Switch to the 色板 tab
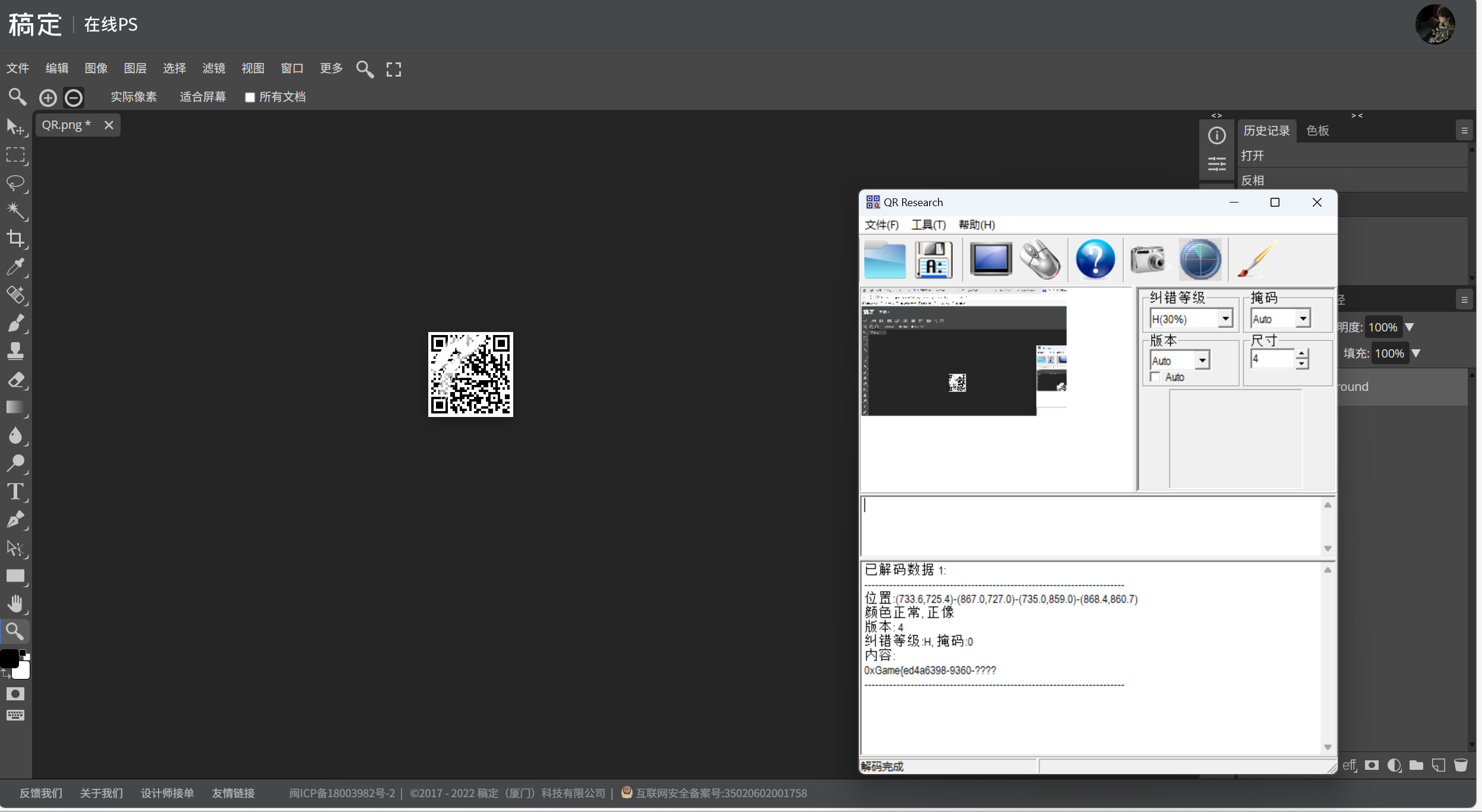The image size is (1482, 812). (x=1317, y=131)
